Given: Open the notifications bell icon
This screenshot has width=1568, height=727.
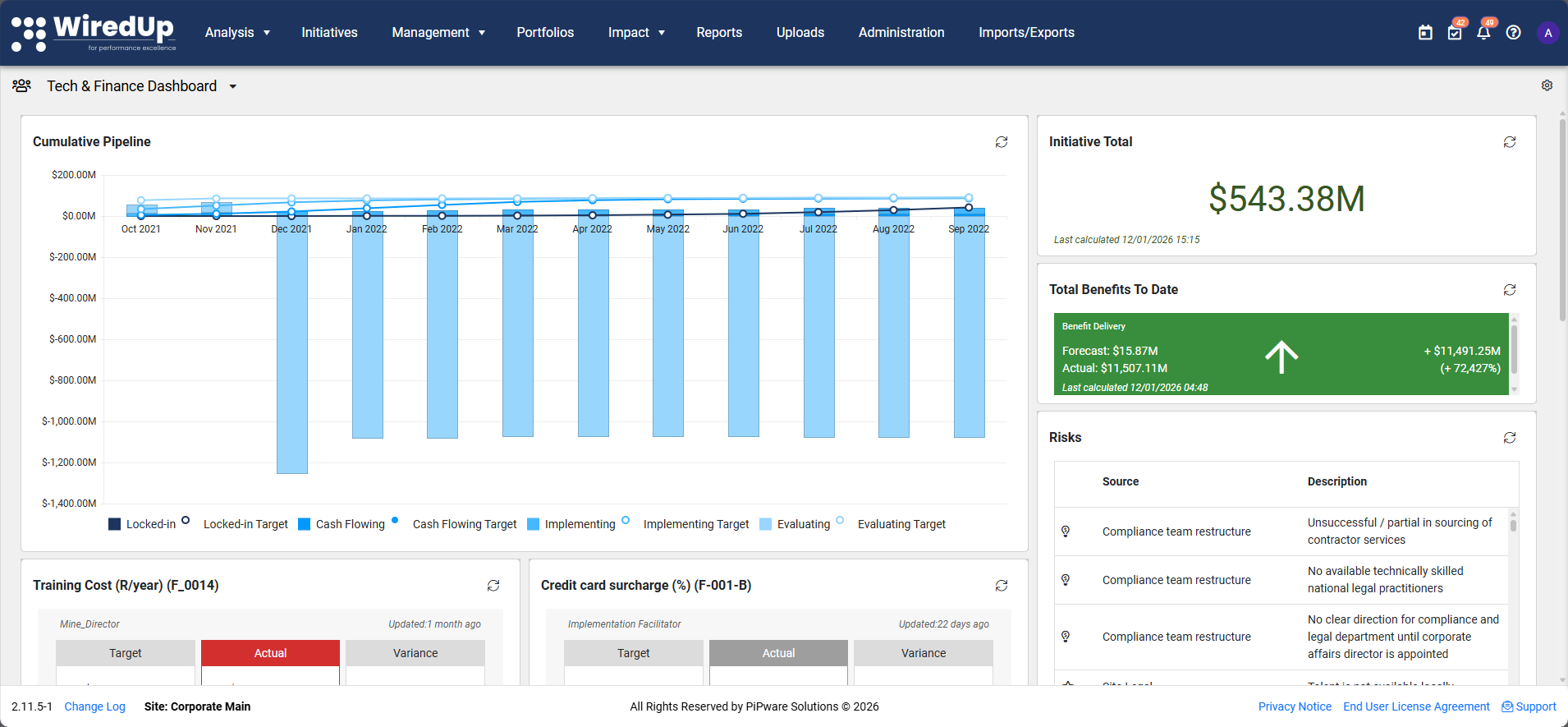Looking at the screenshot, I should [x=1483, y=33].
